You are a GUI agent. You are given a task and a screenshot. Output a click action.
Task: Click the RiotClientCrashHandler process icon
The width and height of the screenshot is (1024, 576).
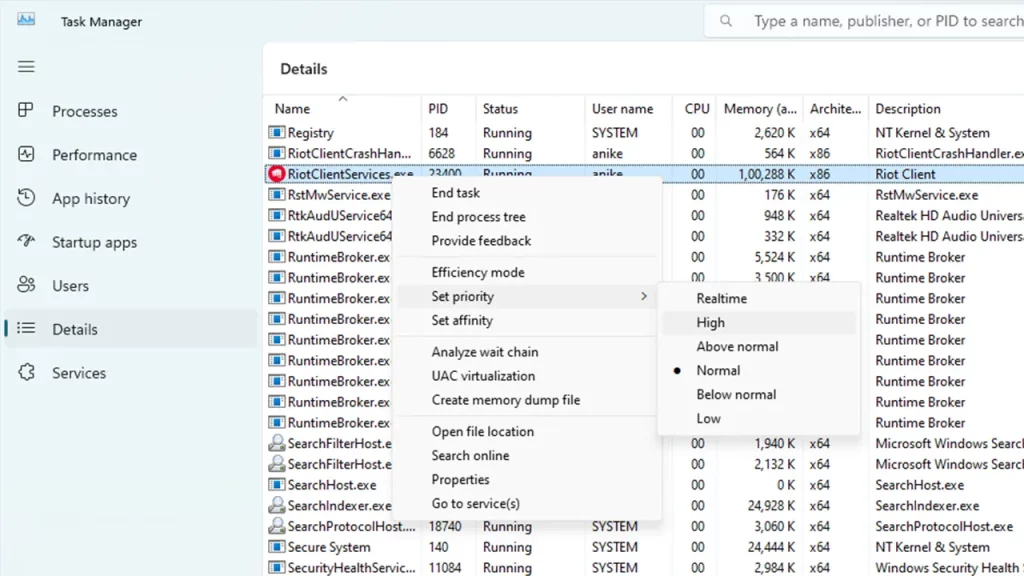(277, 153)
